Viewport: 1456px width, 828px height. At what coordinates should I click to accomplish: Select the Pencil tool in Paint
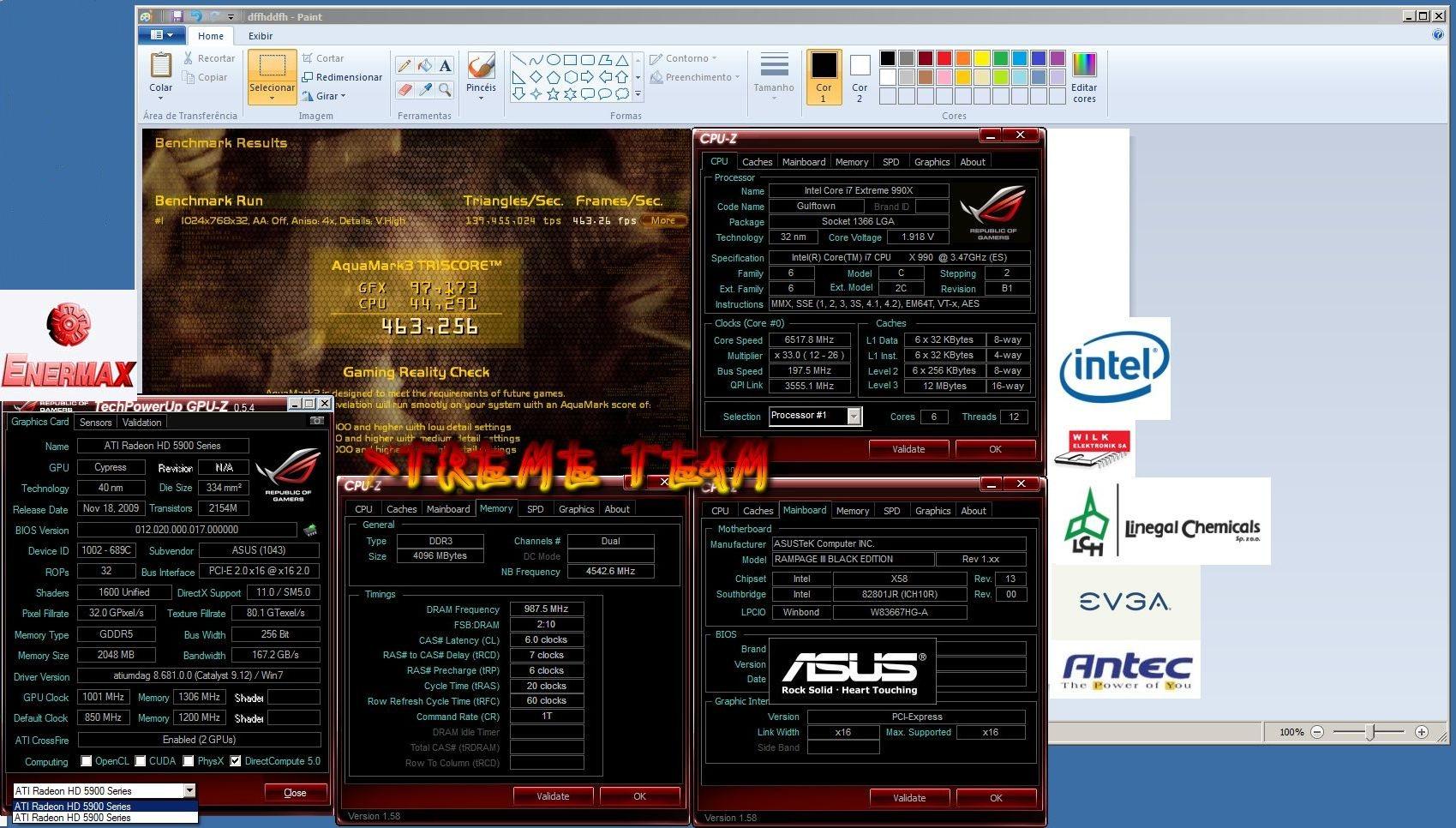[404, 65]
